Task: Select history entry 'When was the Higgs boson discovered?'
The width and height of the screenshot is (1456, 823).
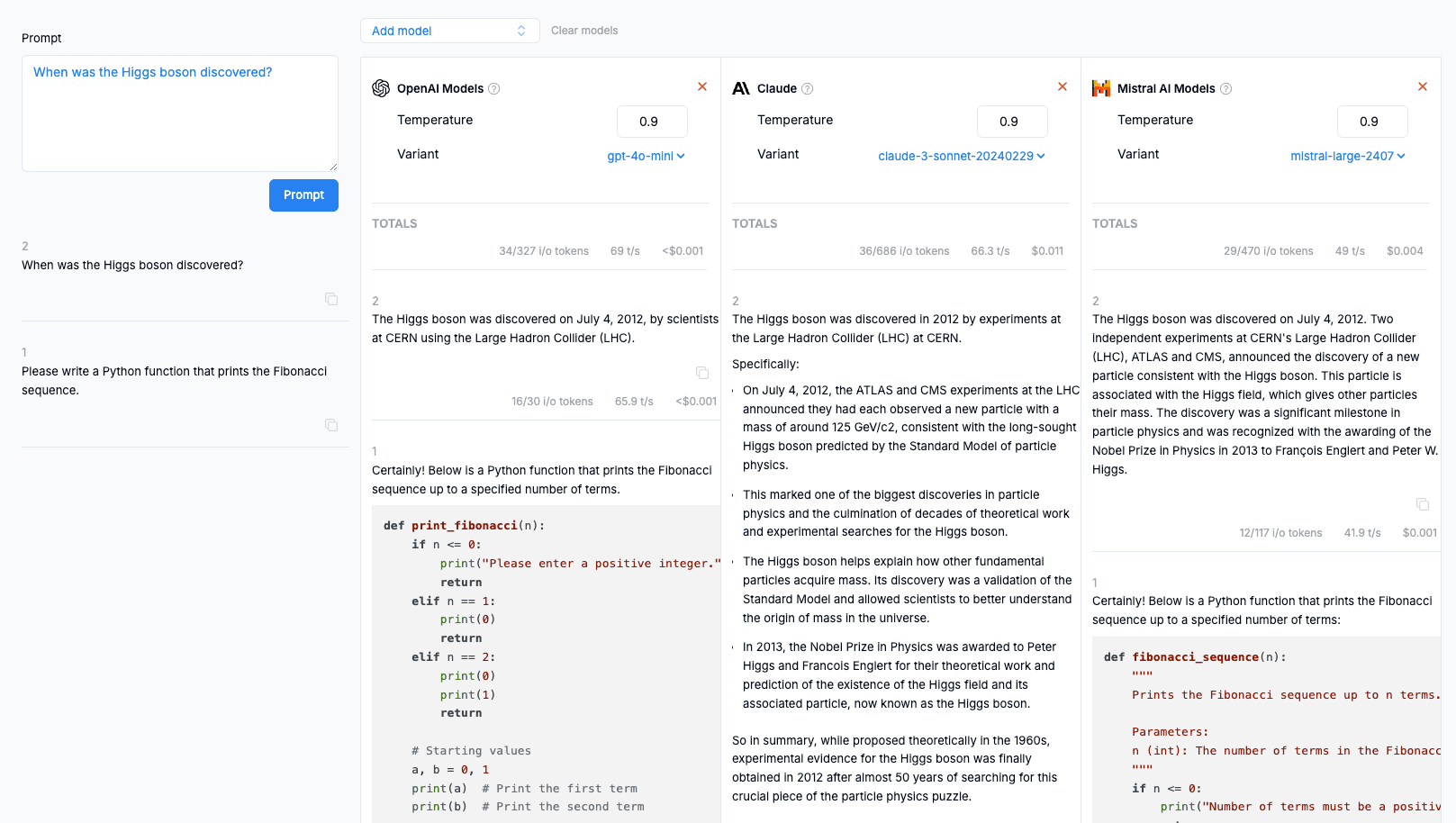Action: point(132,265)
